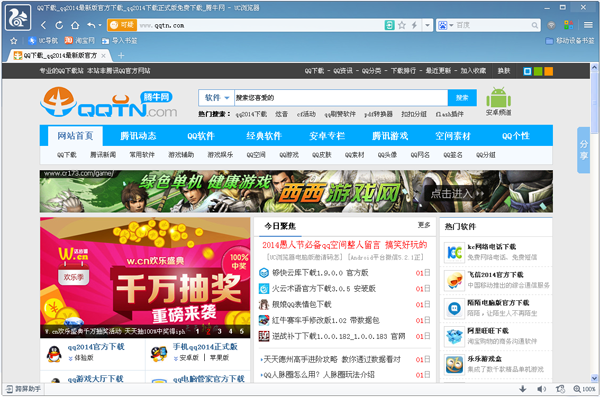Click the UC browser squirrel logo
The image size is (600, 397).
(x=18, y=18)
